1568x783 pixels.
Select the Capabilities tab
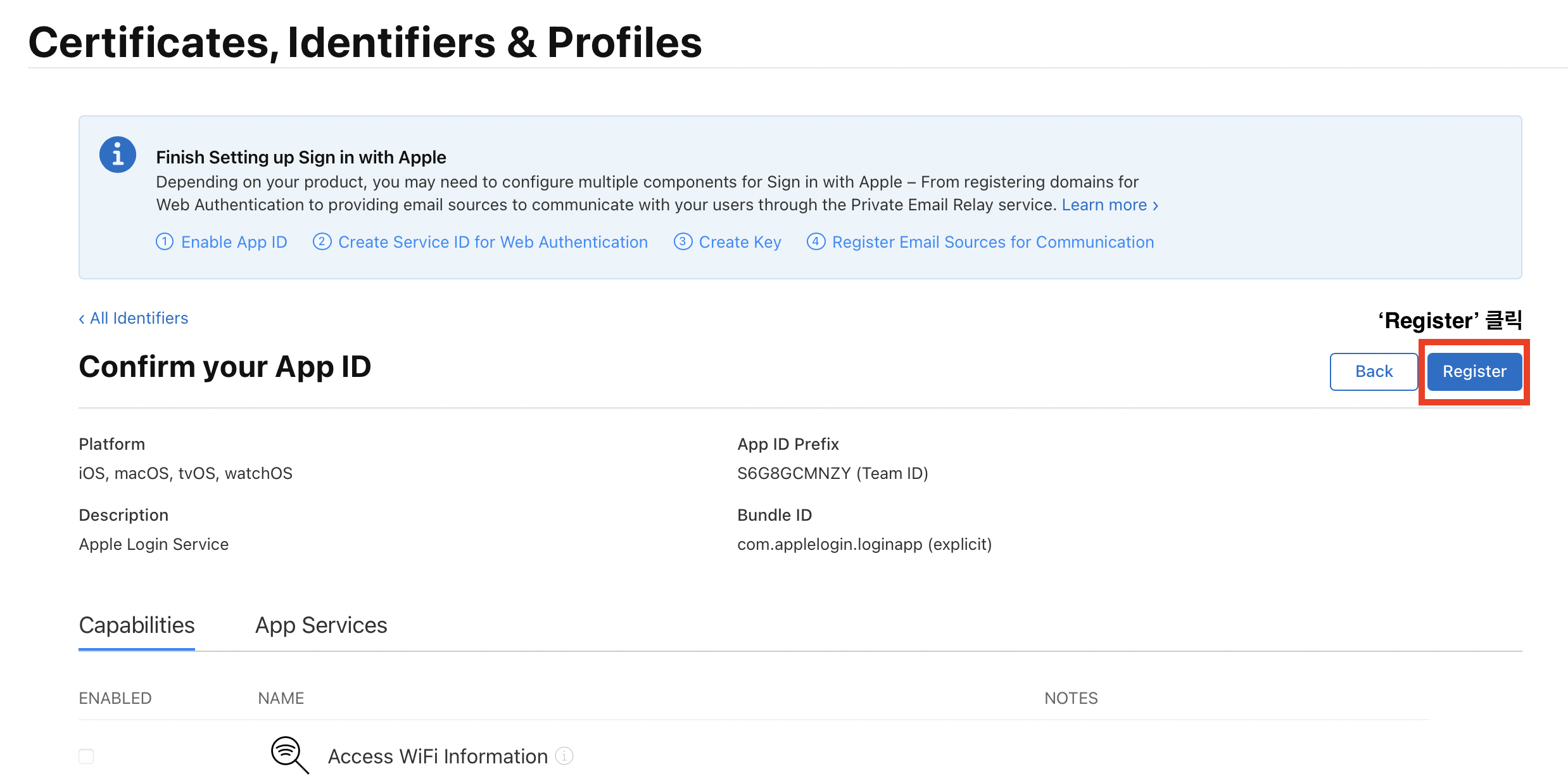point(137,625)
